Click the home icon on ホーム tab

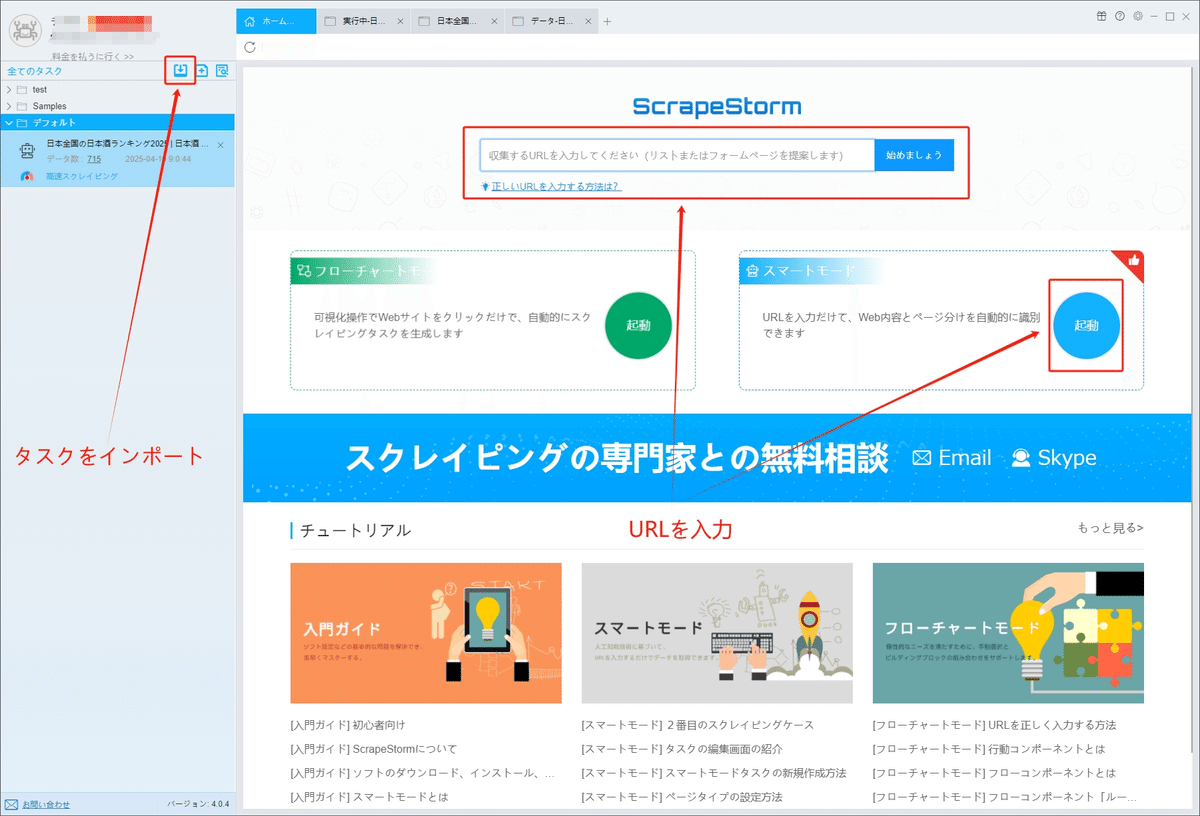251,21
